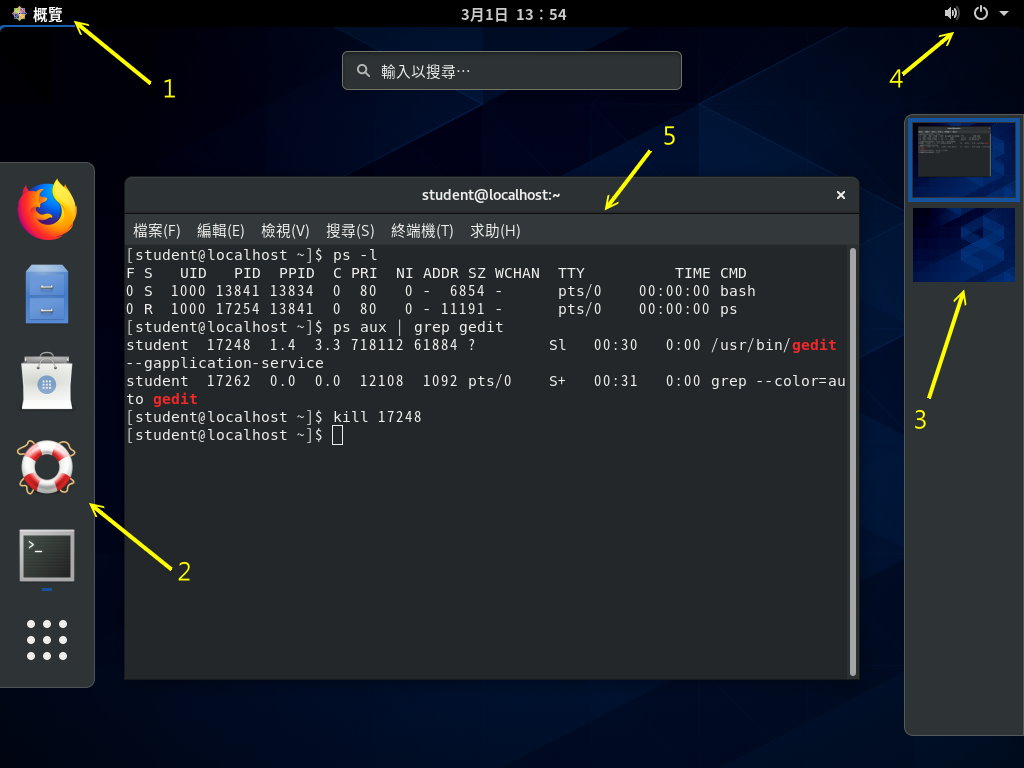Click the power icon in top bar
This screenshot has width=1024, height=768.
point(981,13)
